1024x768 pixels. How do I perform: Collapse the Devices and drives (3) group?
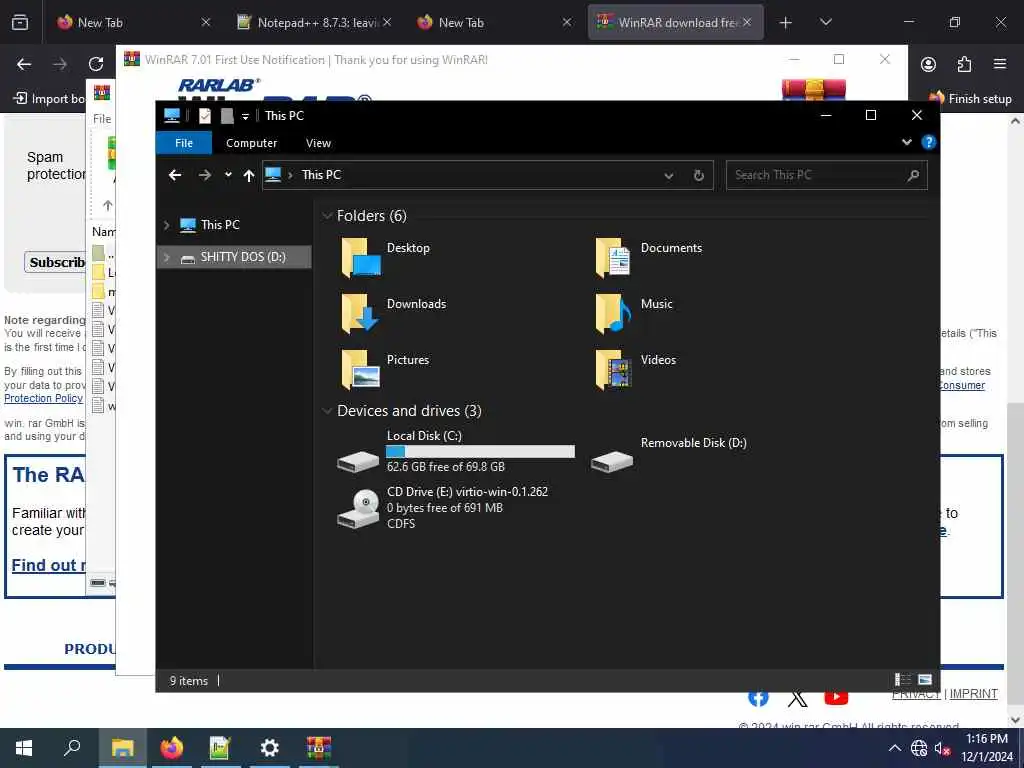(327, 411)
